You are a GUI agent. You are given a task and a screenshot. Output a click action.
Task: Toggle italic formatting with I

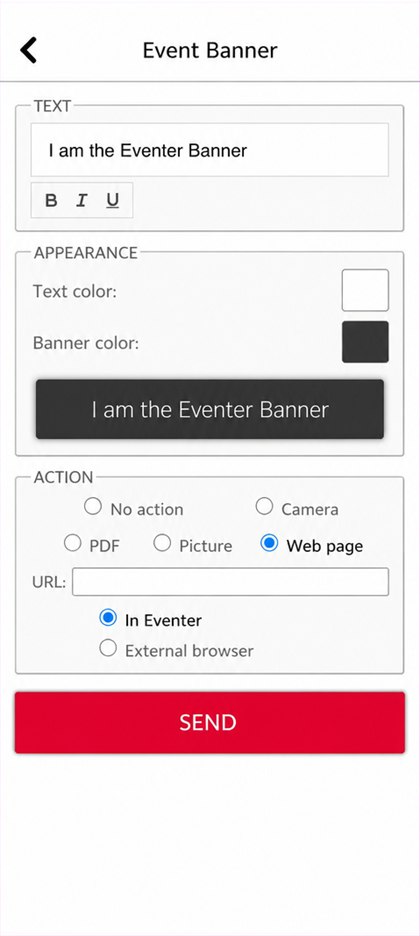click(x=82, y=201)
